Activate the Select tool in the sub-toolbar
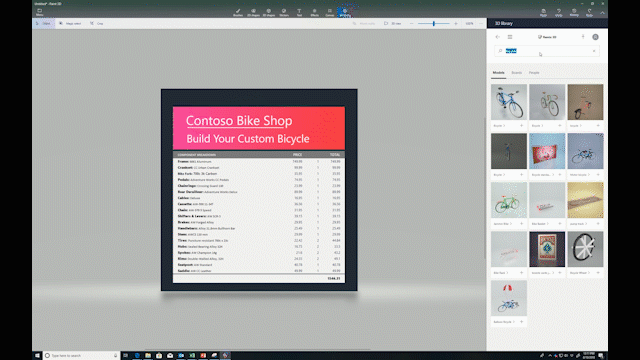The image size is (640, 360). [43, 24]
